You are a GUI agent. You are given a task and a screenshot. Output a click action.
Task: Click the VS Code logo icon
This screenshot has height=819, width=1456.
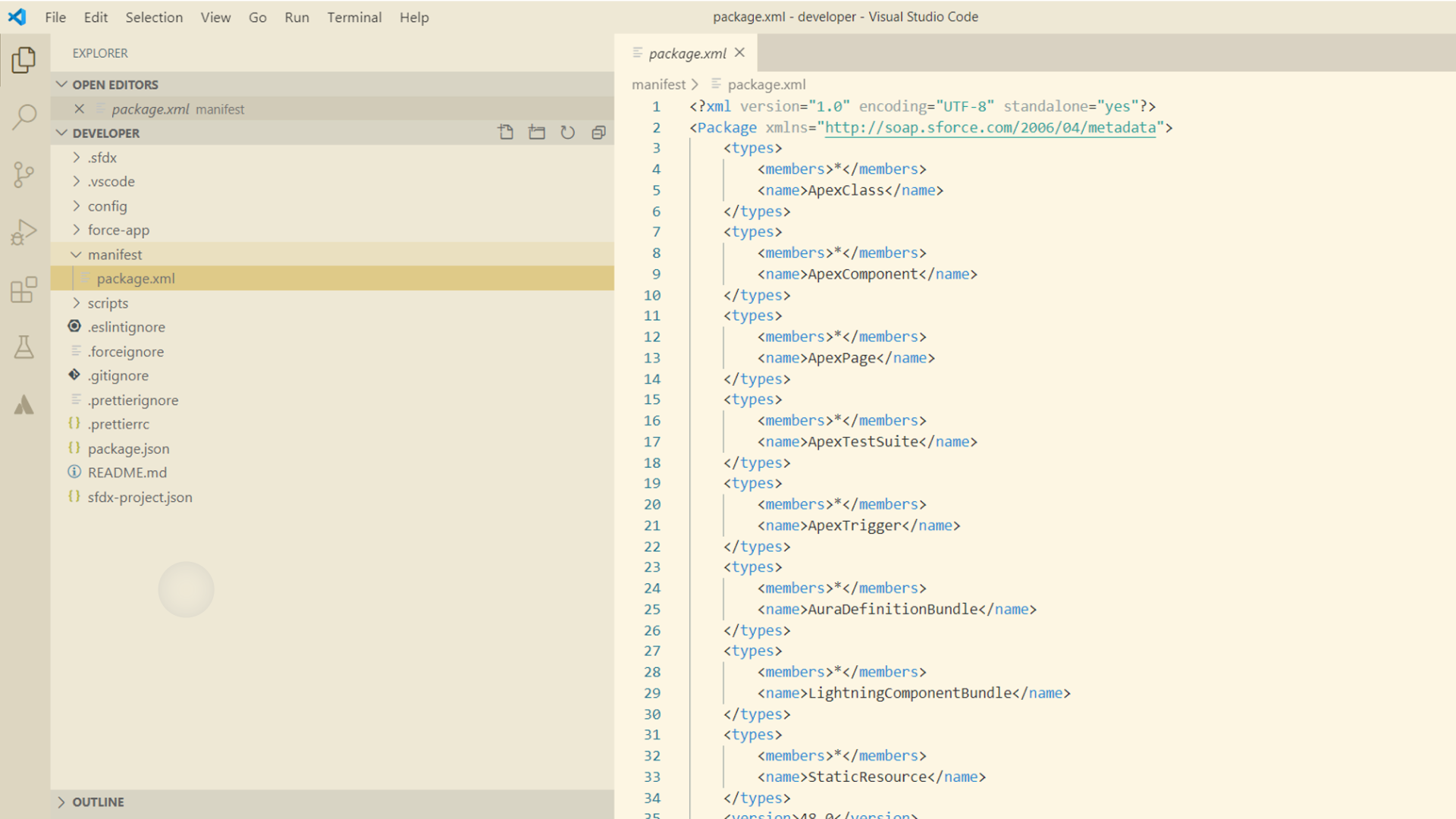[x=17, y=17]
